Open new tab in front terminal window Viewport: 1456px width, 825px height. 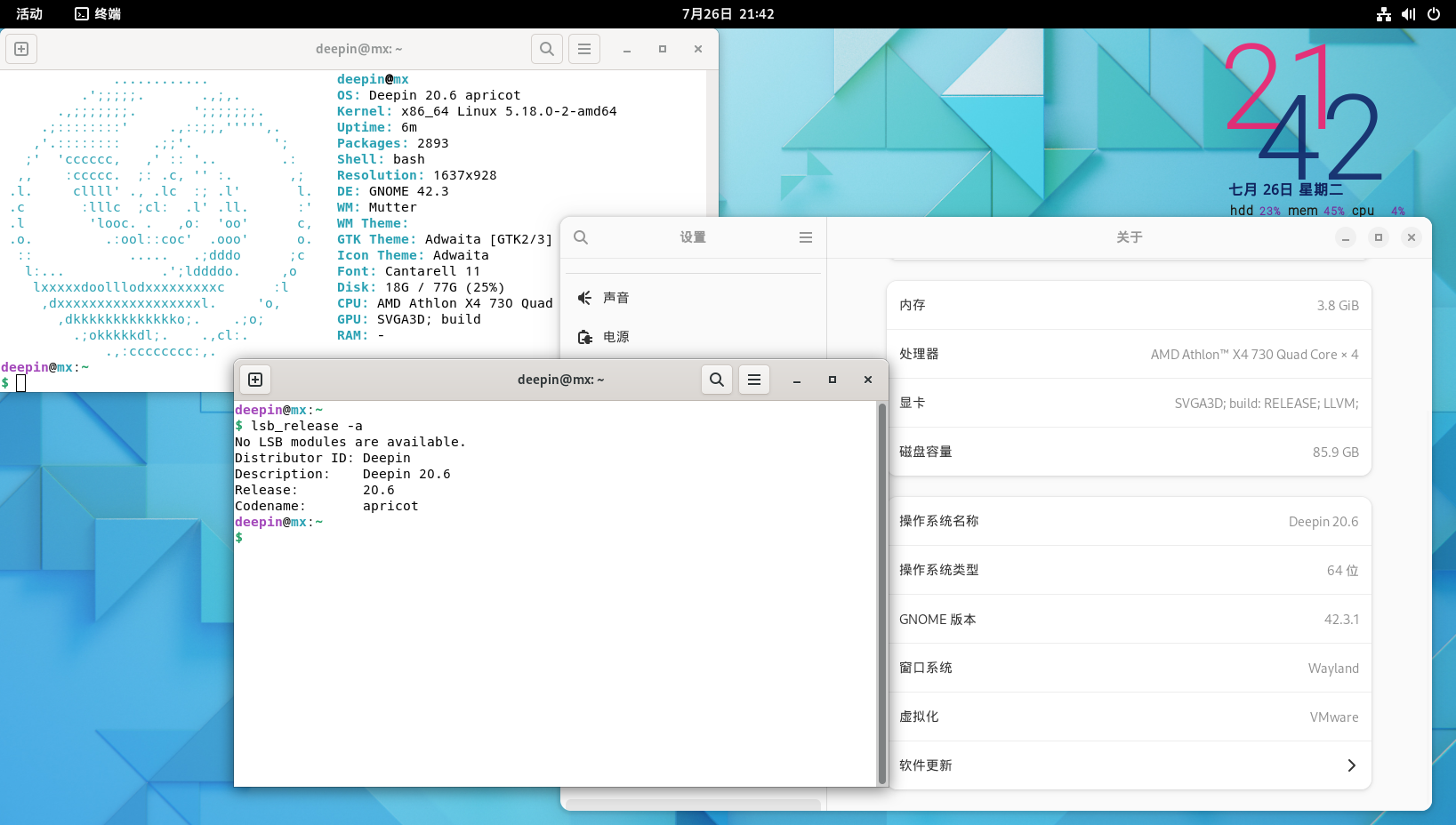[255, 380]
